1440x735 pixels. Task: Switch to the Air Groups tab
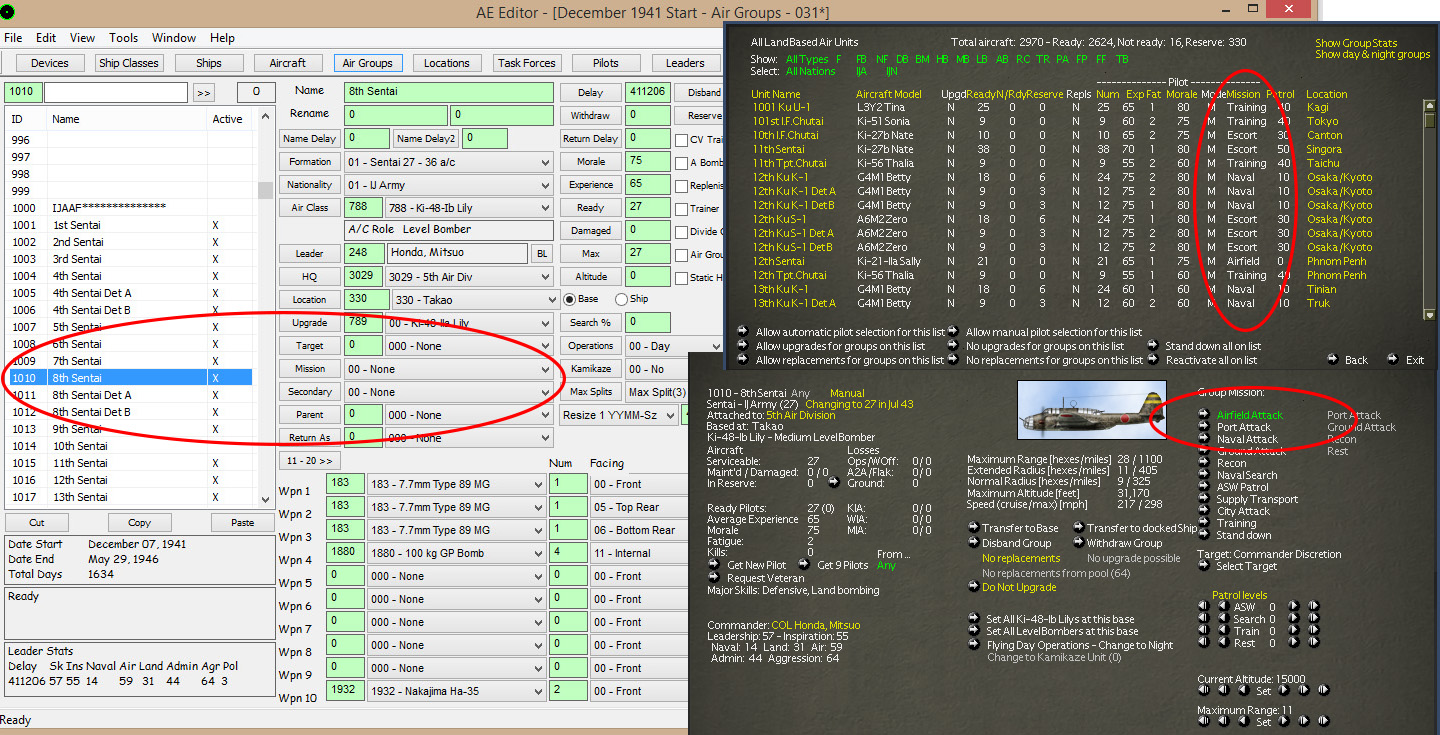click(x=368, y=63)
